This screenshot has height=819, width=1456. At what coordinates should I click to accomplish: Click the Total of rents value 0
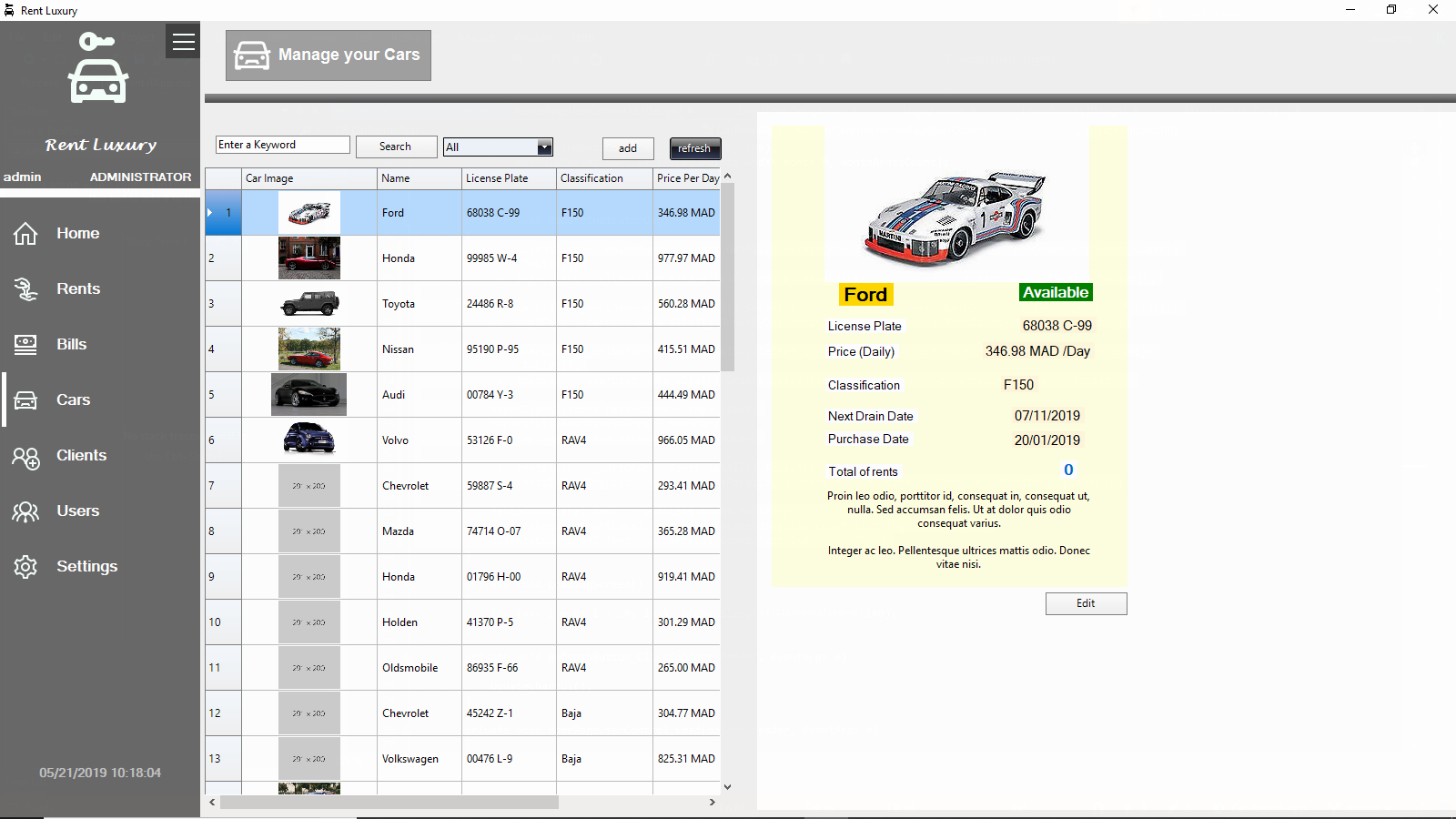1068,470
